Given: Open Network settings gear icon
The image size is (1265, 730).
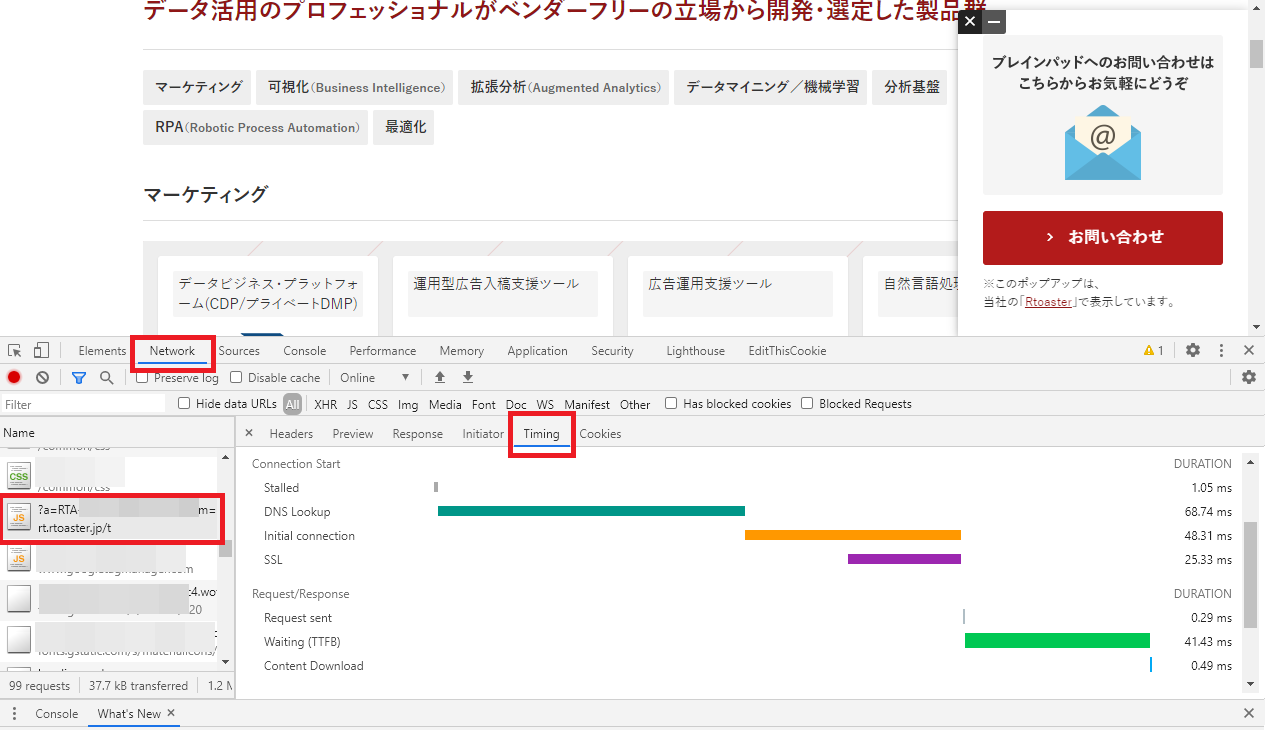Looking at the screenshot, I should pyautogui.click(x=1248, y=377).
